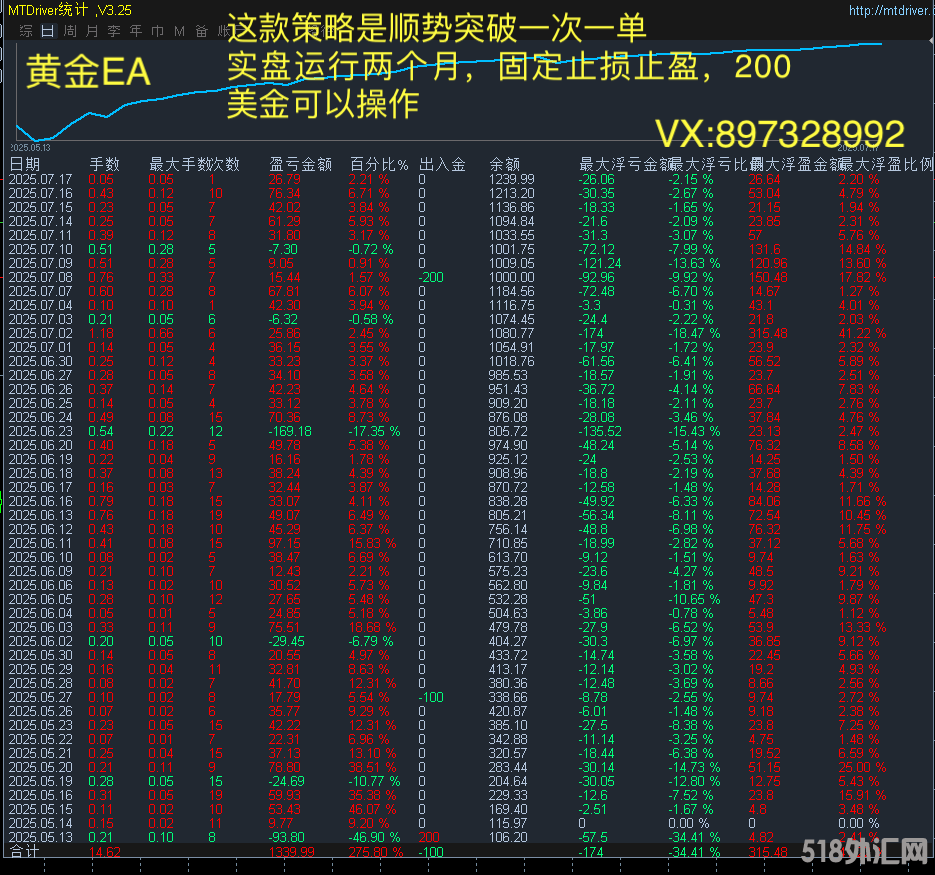Open the http://mtdriver website link

coord(890,10)
